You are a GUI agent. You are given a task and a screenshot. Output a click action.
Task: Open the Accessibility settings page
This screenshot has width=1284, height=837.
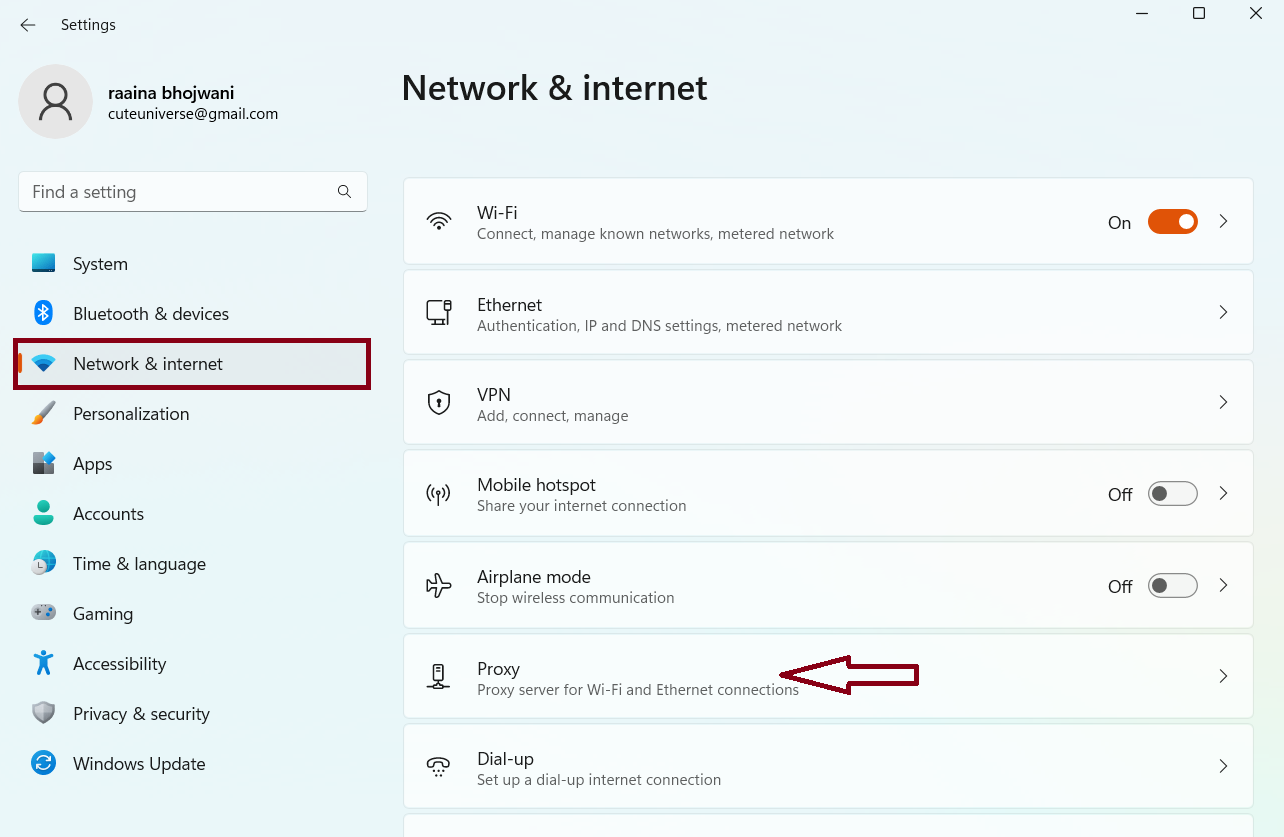[x=119, y=664]
